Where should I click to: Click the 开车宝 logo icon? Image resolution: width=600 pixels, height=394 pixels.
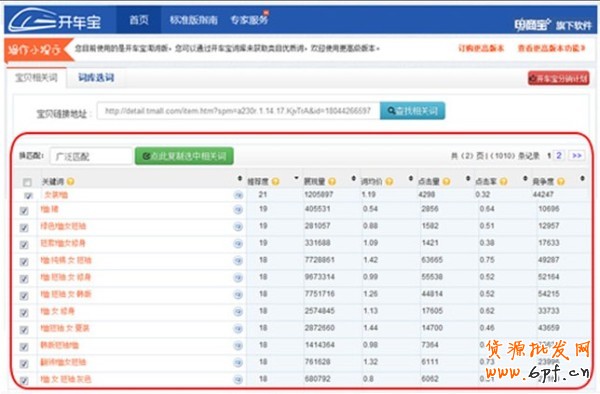(x=33, y=20)
